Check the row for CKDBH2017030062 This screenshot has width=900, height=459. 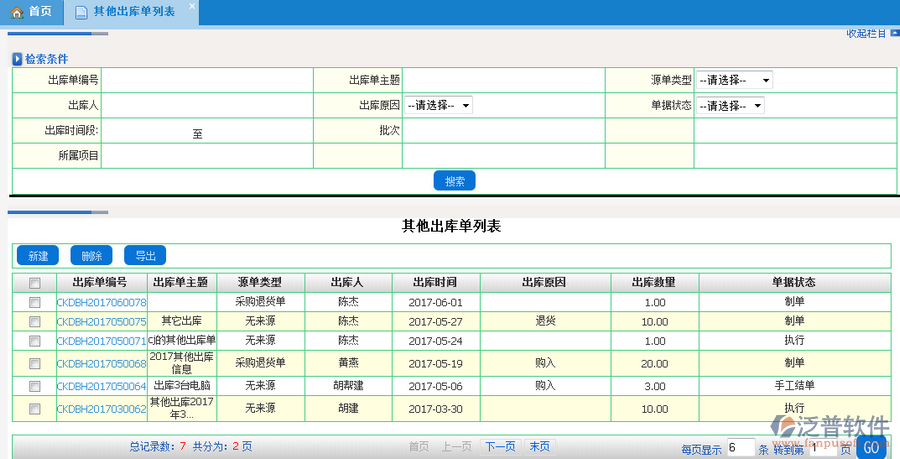tap(35, 408)
